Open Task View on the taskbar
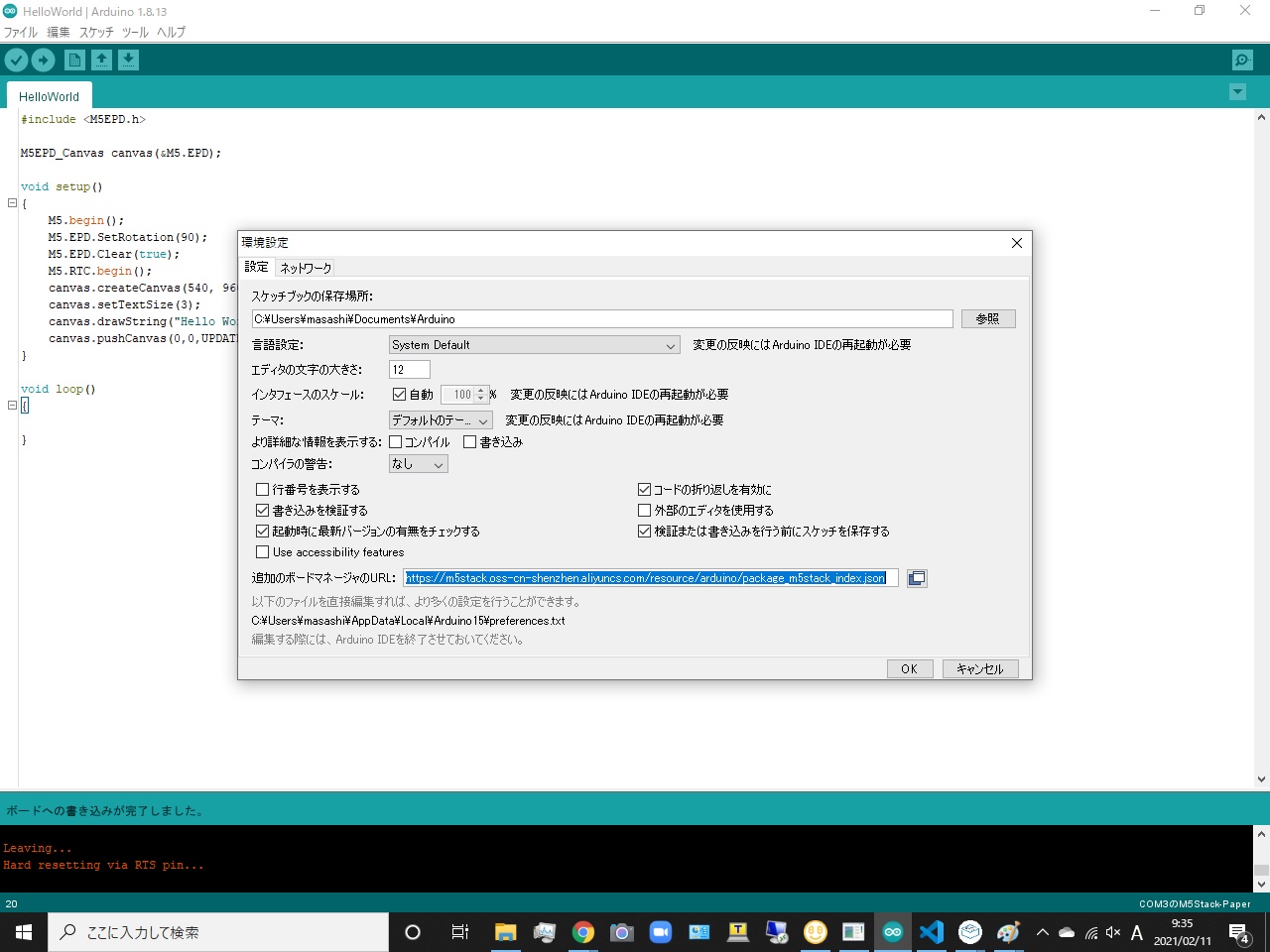The height and width of the screenshot is (952, 1270). 459,932
